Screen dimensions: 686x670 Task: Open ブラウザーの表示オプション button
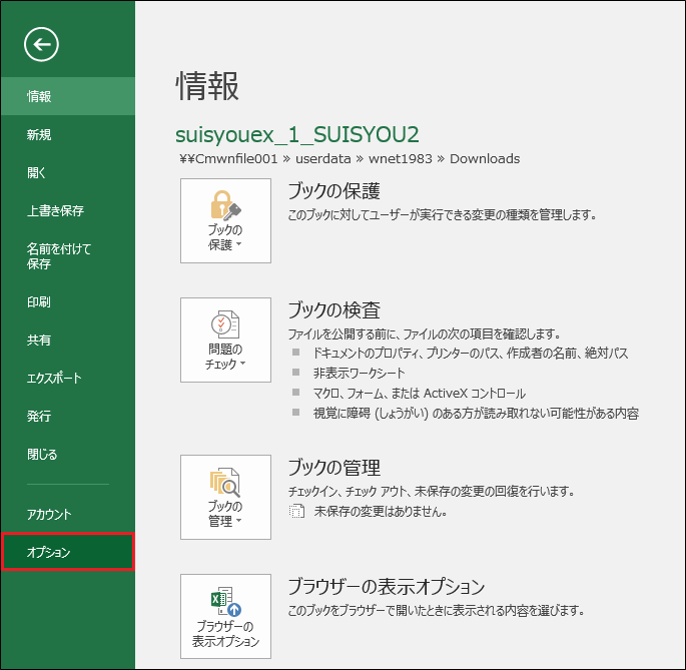(x=225, y=616)
